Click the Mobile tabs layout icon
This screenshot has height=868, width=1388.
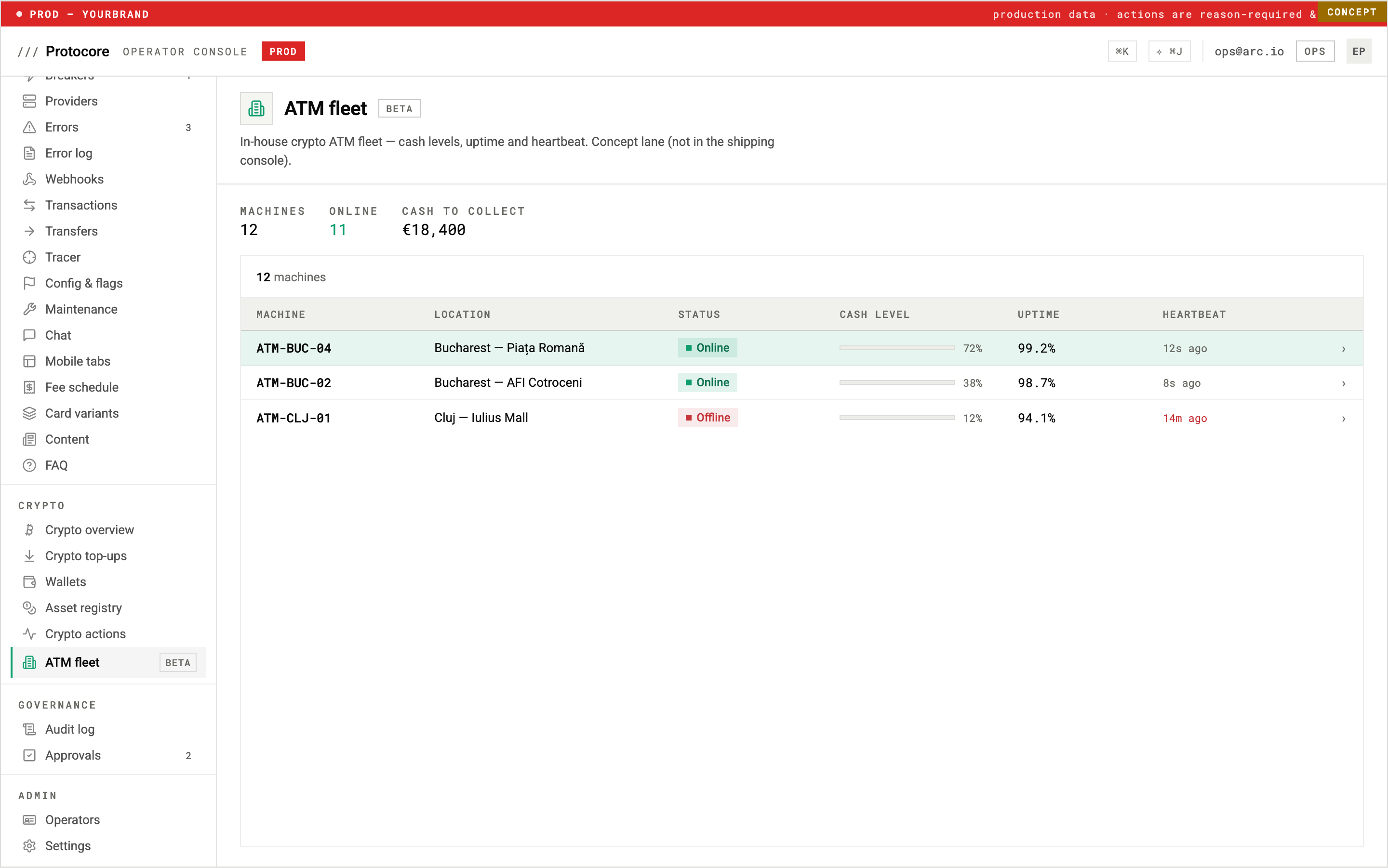[29, 361]
